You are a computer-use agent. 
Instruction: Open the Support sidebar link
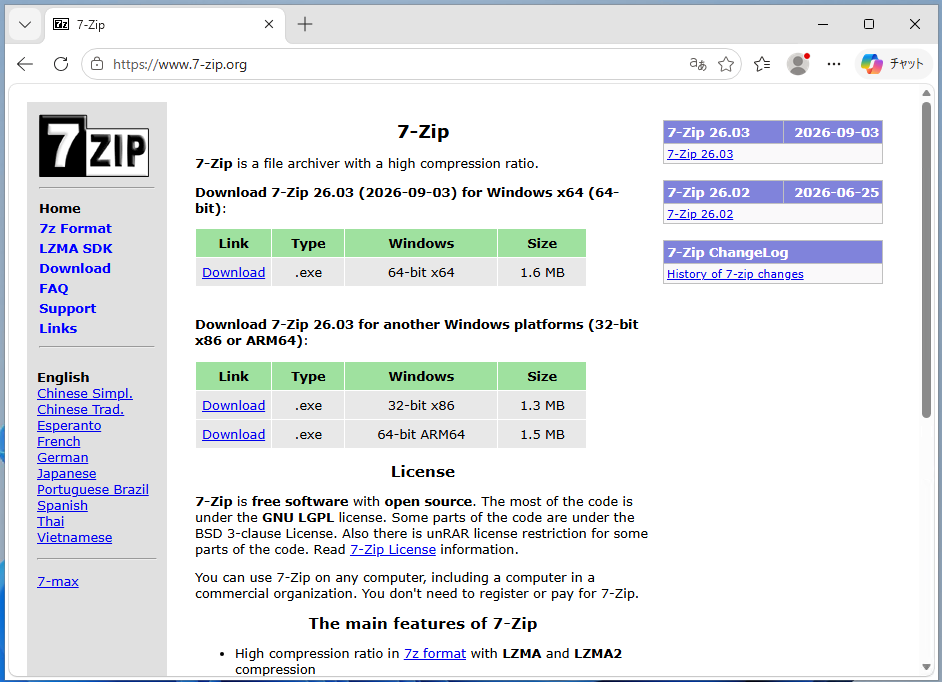coord(67,309)
